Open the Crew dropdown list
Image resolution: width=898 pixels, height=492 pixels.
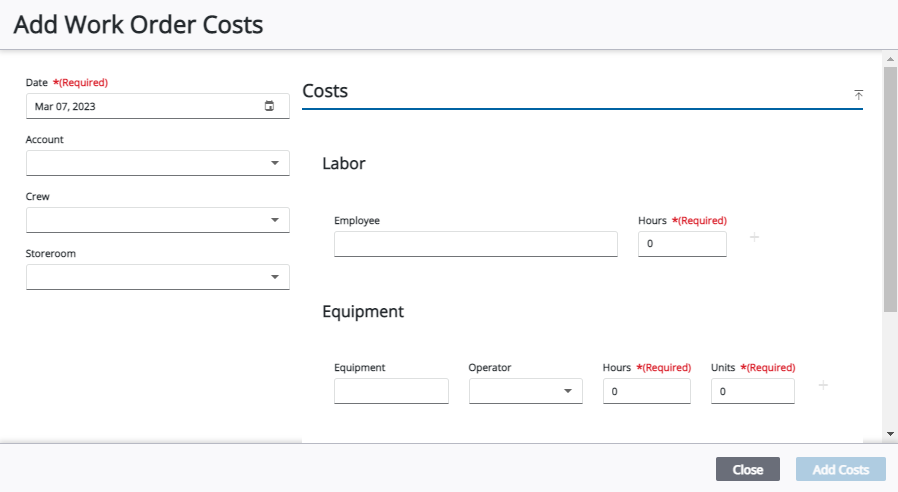274,220
